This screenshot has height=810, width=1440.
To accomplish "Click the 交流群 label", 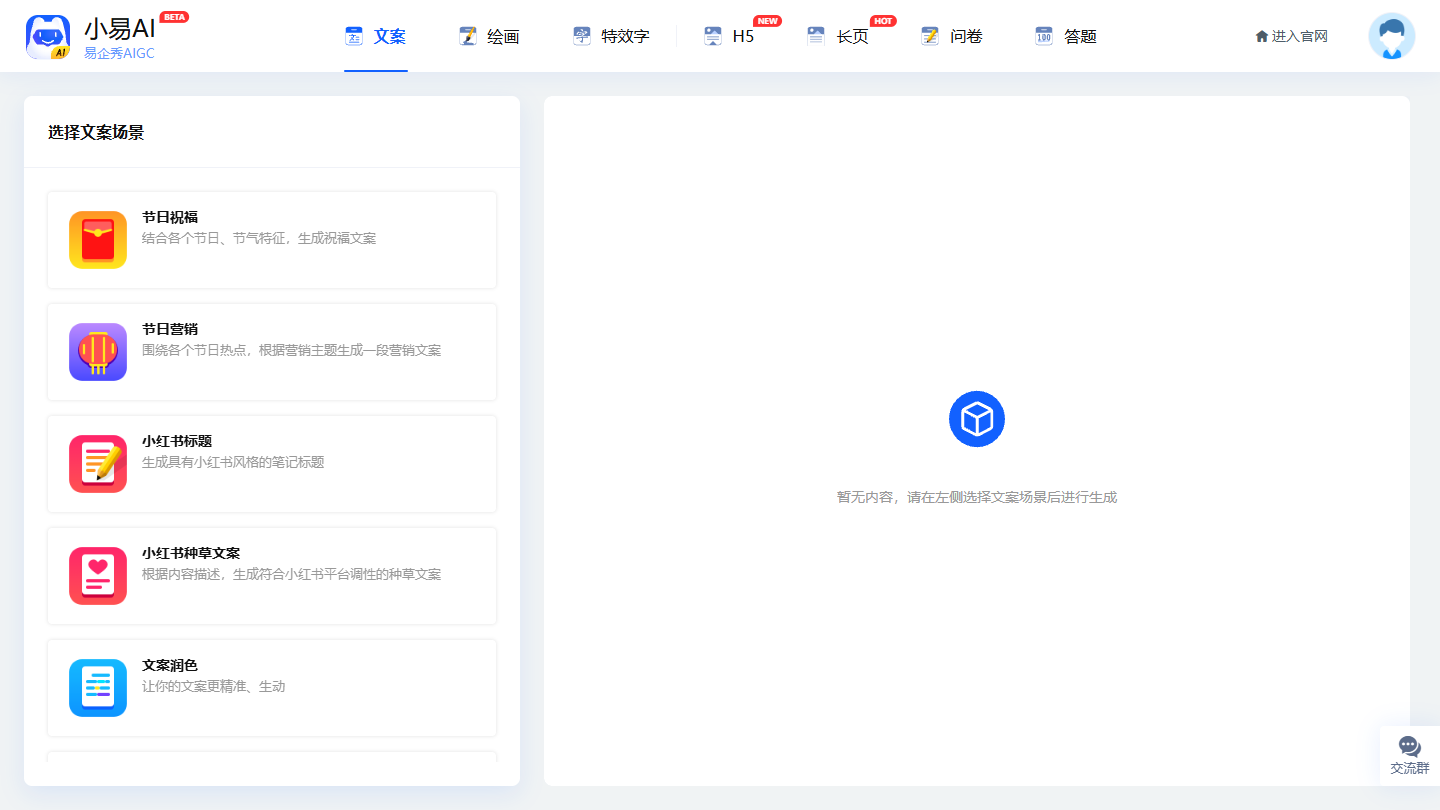I will click(x=1410, y=768).
